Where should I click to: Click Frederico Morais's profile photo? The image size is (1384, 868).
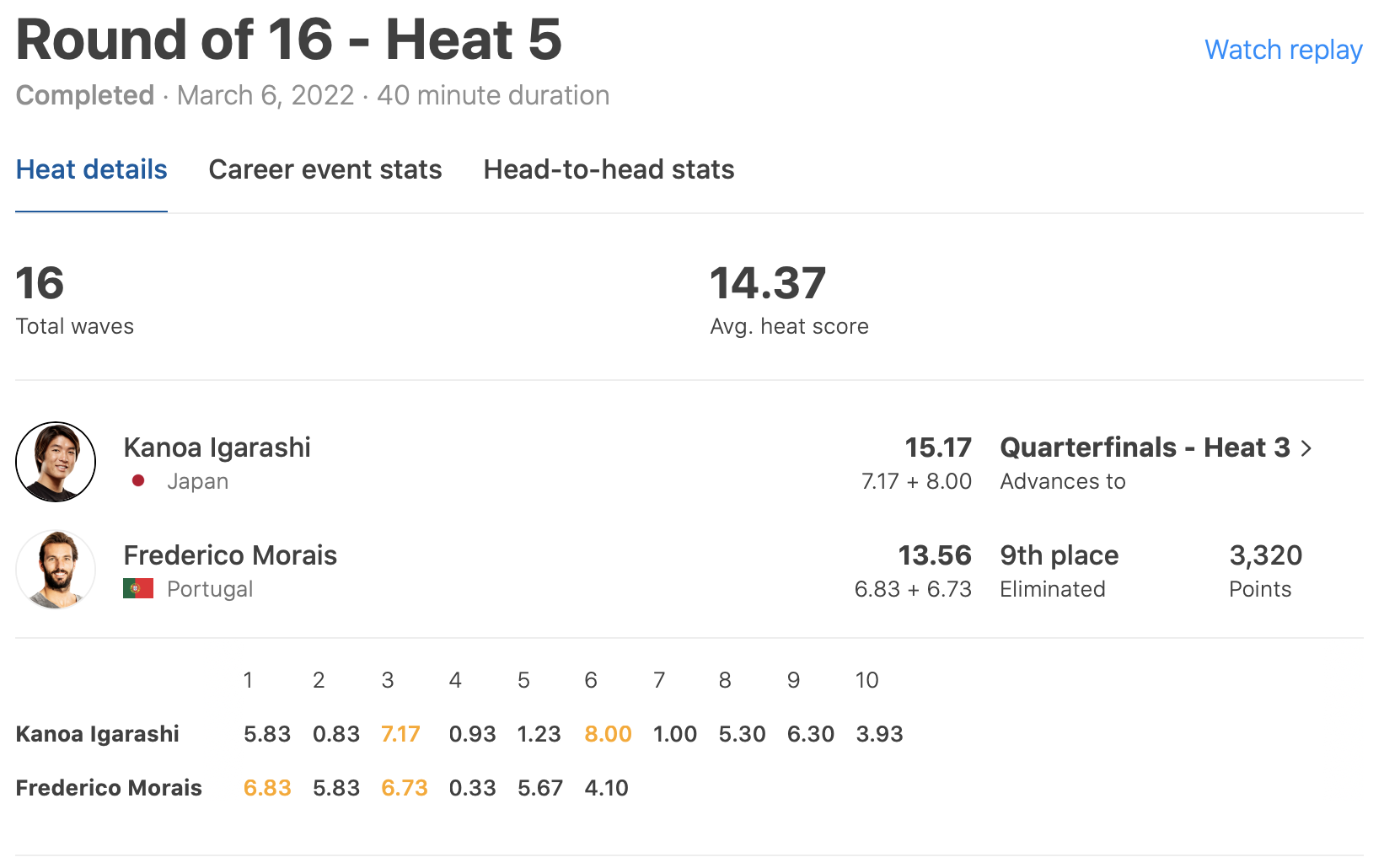tap(56, 570)
